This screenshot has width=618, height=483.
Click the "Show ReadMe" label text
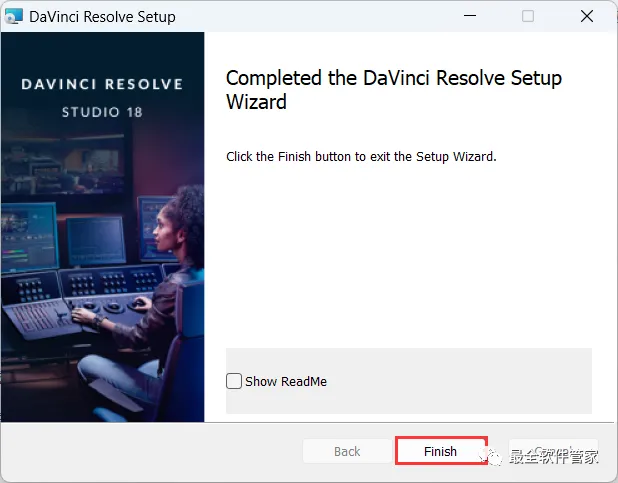286,382
